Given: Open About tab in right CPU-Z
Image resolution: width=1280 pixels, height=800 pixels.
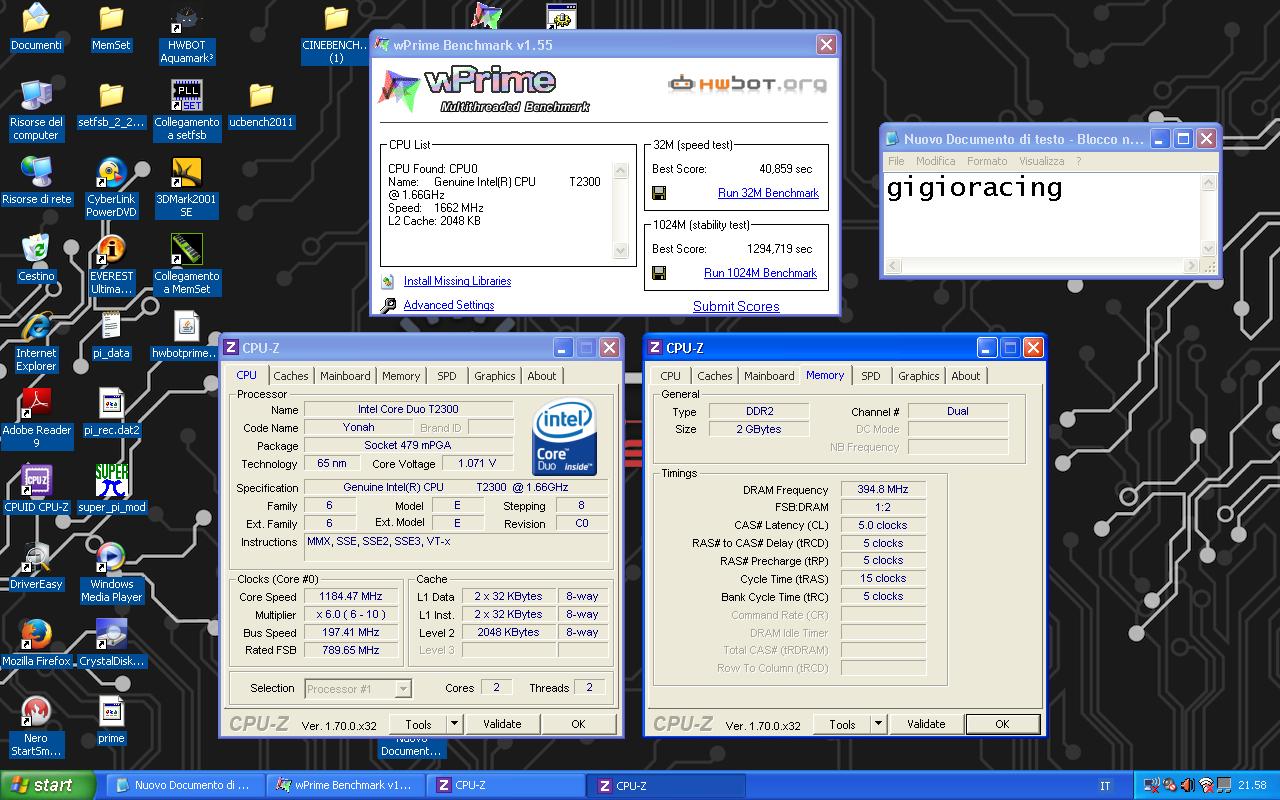Looking at the screenshot, I should (966, 376).
